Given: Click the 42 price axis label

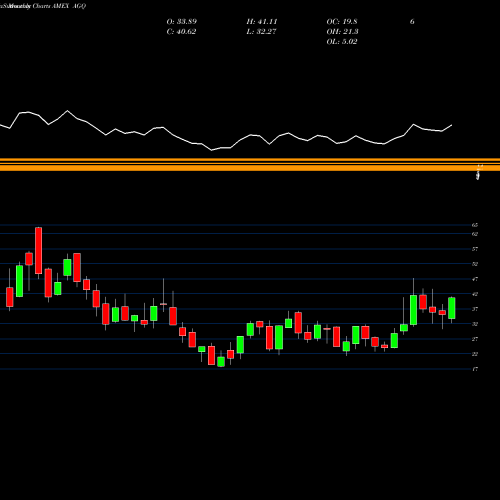Looking at the screenshot, I should pos(475,294).
